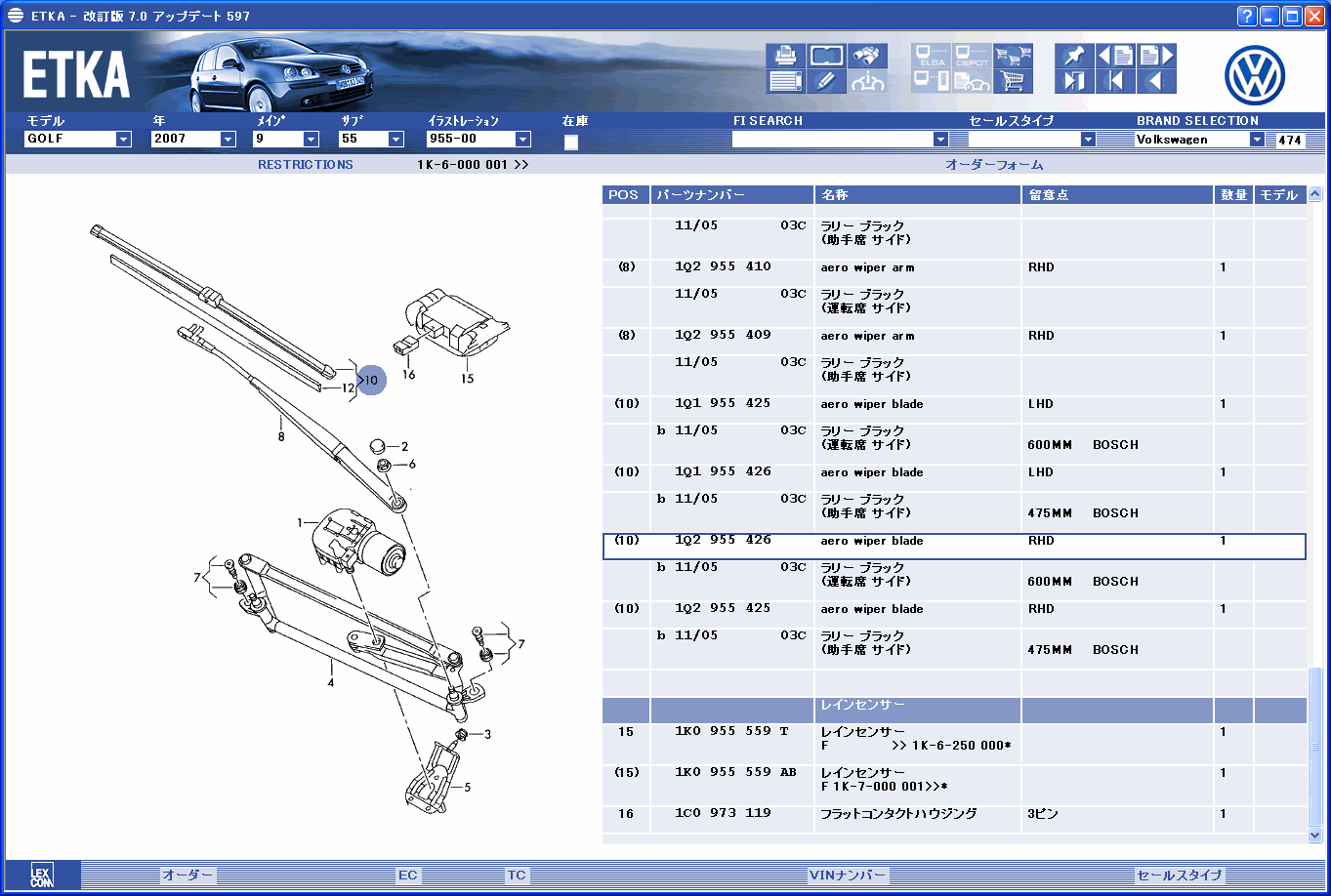Click the ETKA title bar app icon
This screenshot has height=896, width=1331.
pos(16,16)
